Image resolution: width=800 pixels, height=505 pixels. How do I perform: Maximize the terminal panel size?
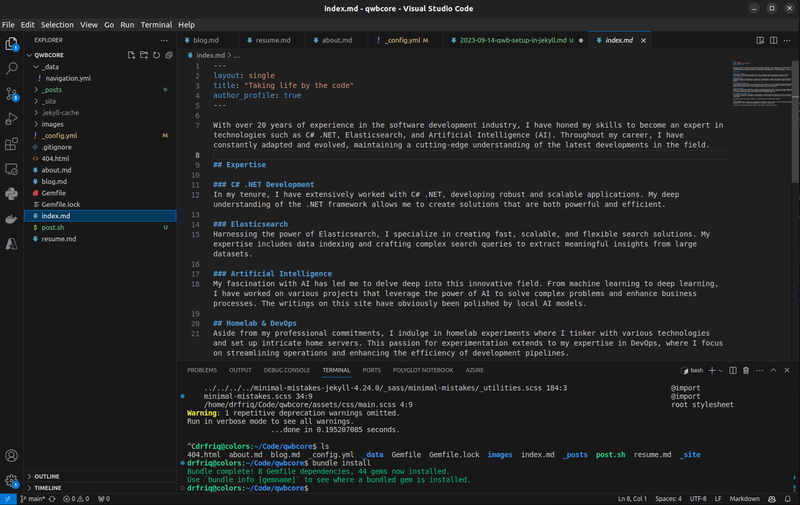[x=773, y=370]
